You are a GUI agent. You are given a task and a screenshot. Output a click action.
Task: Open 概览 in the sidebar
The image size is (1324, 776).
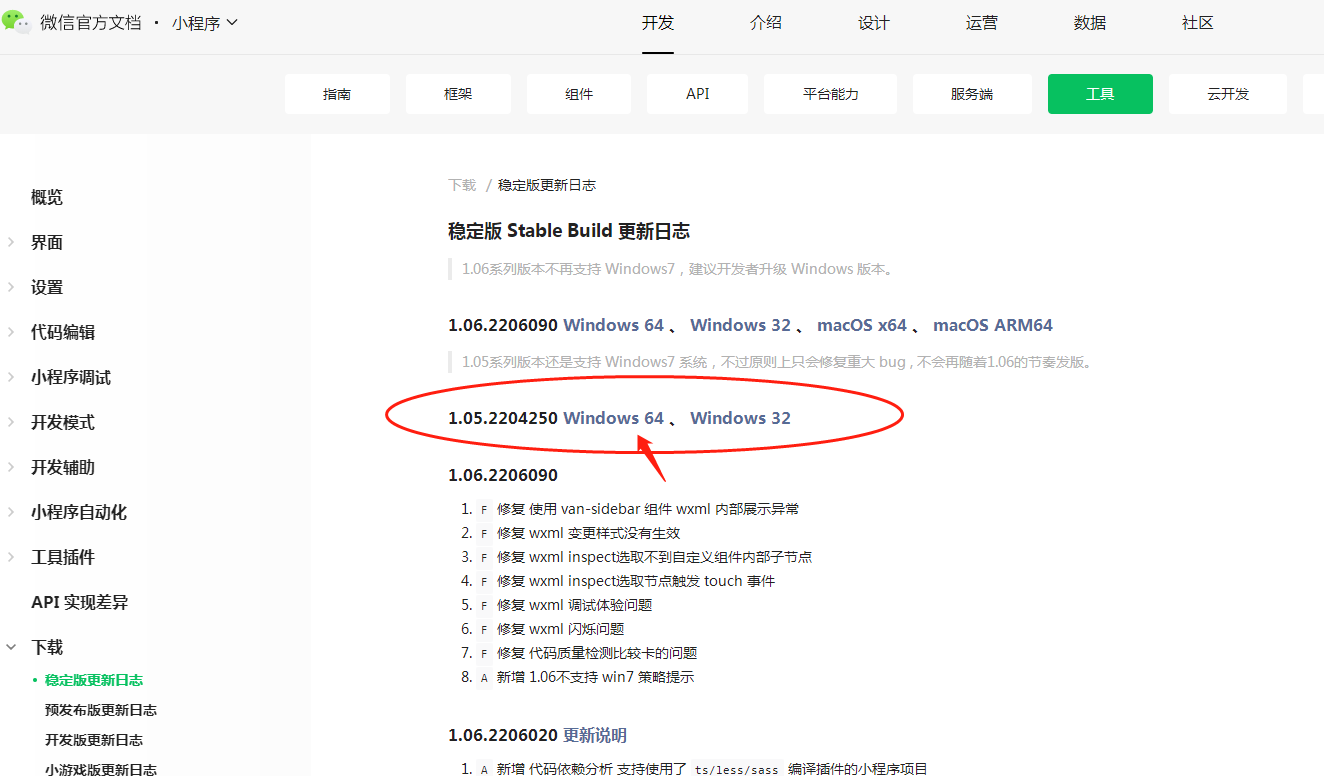tap(47, 197)
